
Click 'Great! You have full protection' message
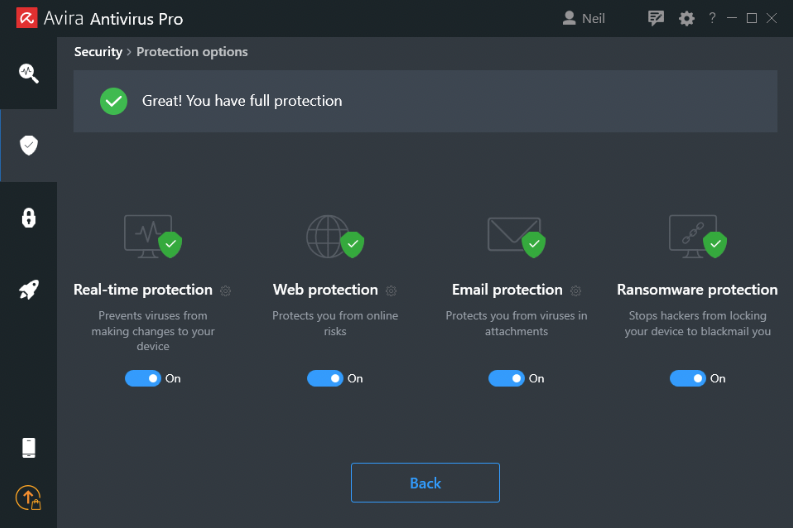click(242, 101)
